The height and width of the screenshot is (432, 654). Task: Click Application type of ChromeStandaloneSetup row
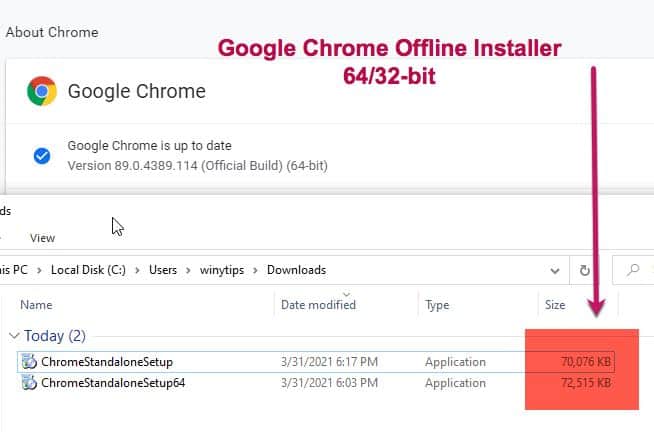point(455,362)
